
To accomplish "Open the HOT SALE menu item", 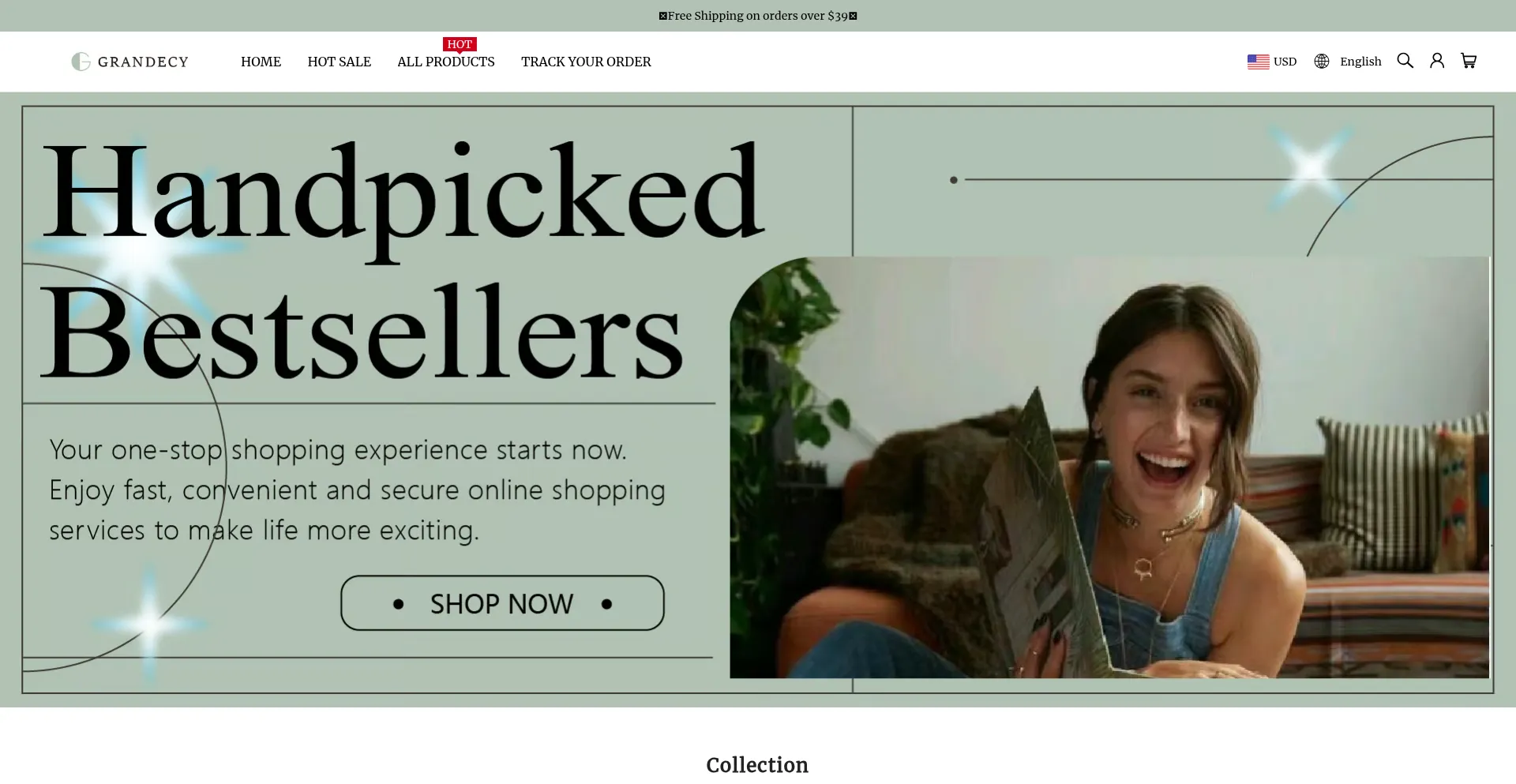I will 339,62.
